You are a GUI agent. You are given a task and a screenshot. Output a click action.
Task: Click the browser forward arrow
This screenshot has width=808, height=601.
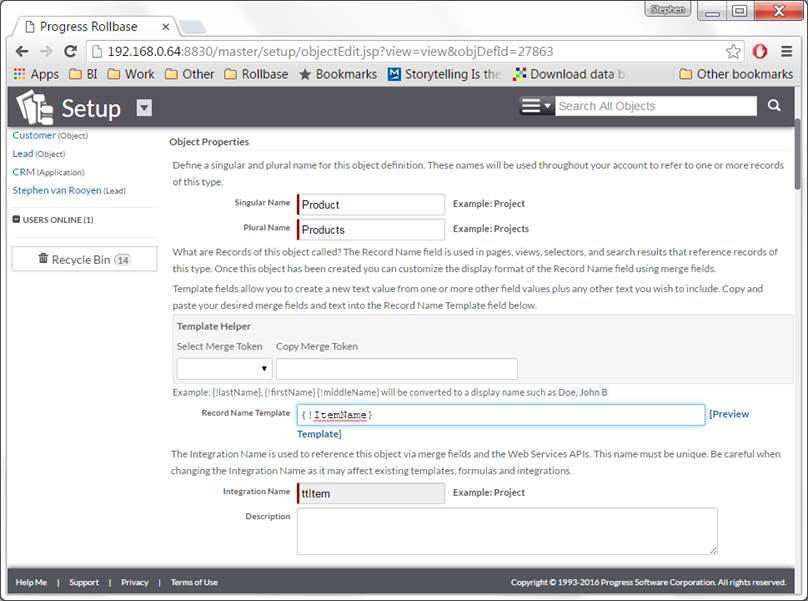click(46, 51)
